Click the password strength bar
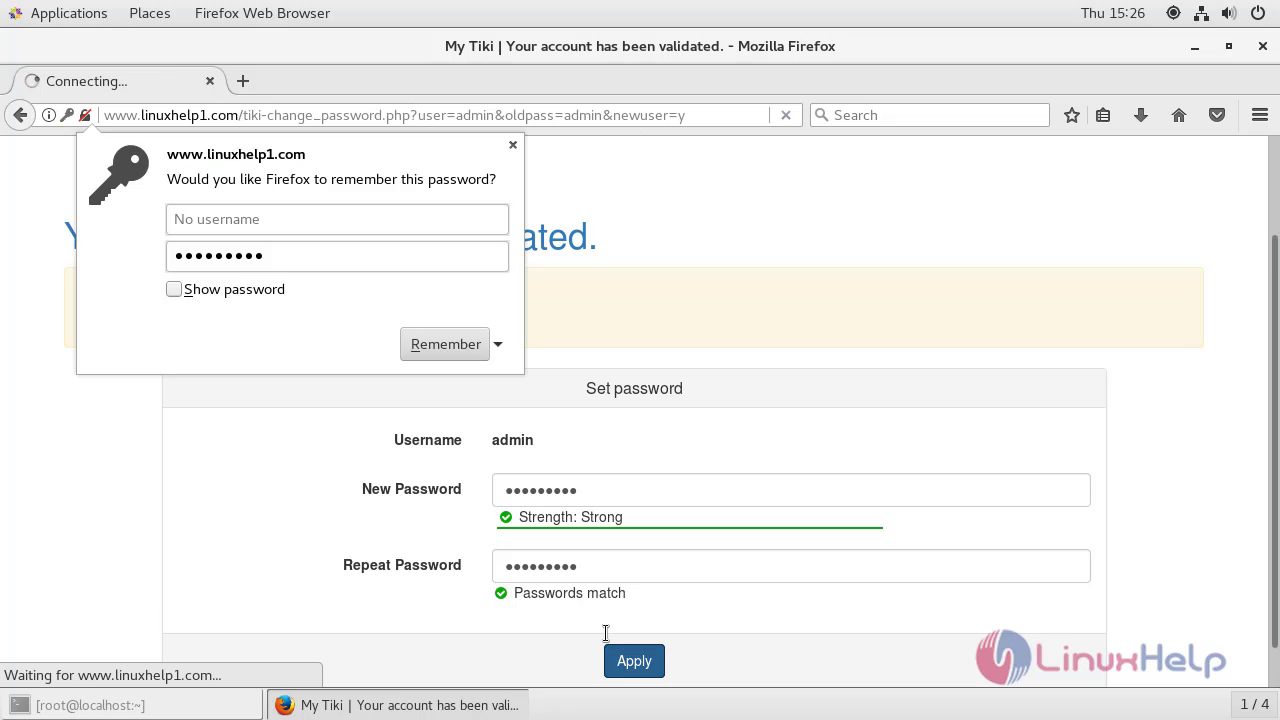The height and width of the screenshot is (720, 1280). (690, 527)
